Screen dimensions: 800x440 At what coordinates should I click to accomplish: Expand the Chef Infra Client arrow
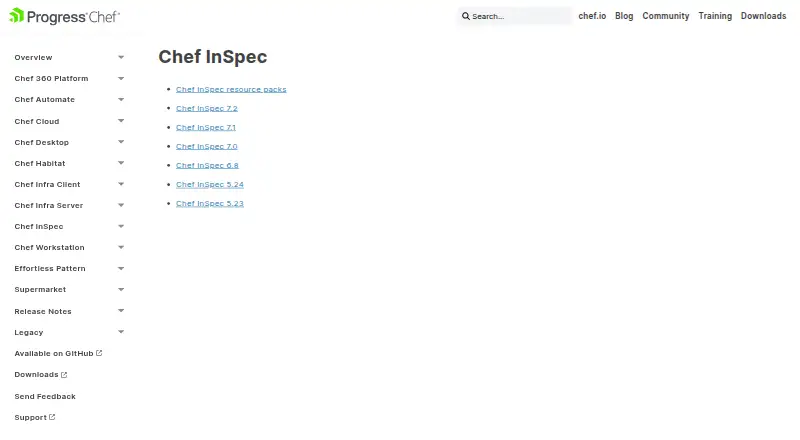coord(121,184)
